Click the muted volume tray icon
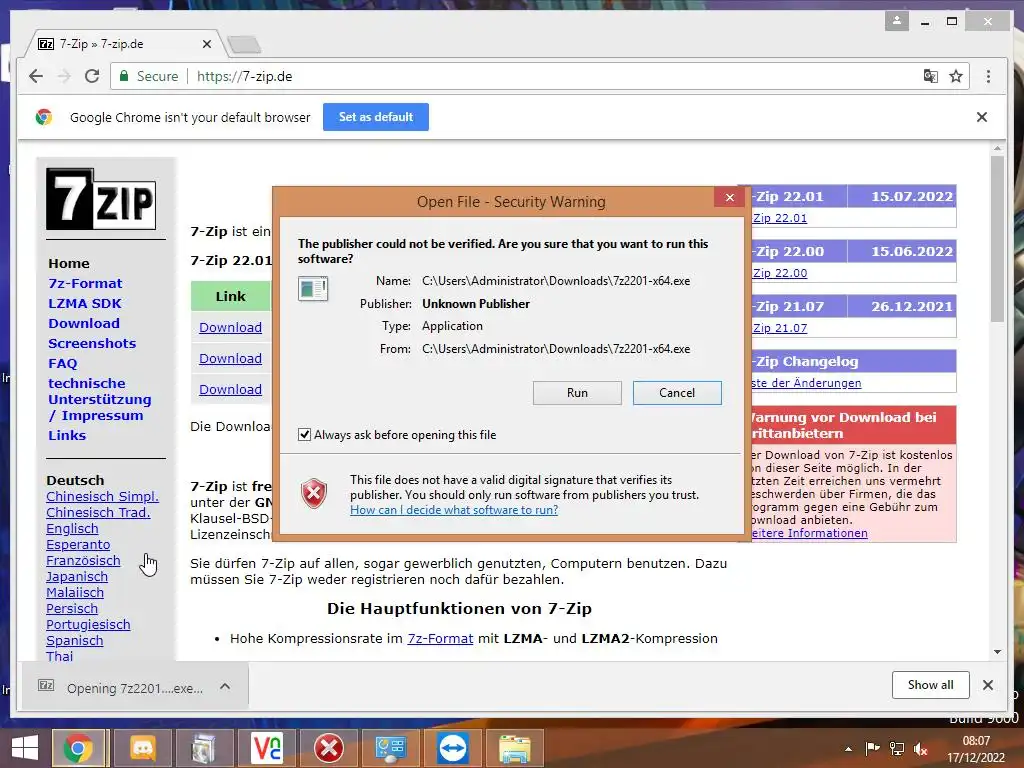This screenshot has width=1024, height=768. 921,749
